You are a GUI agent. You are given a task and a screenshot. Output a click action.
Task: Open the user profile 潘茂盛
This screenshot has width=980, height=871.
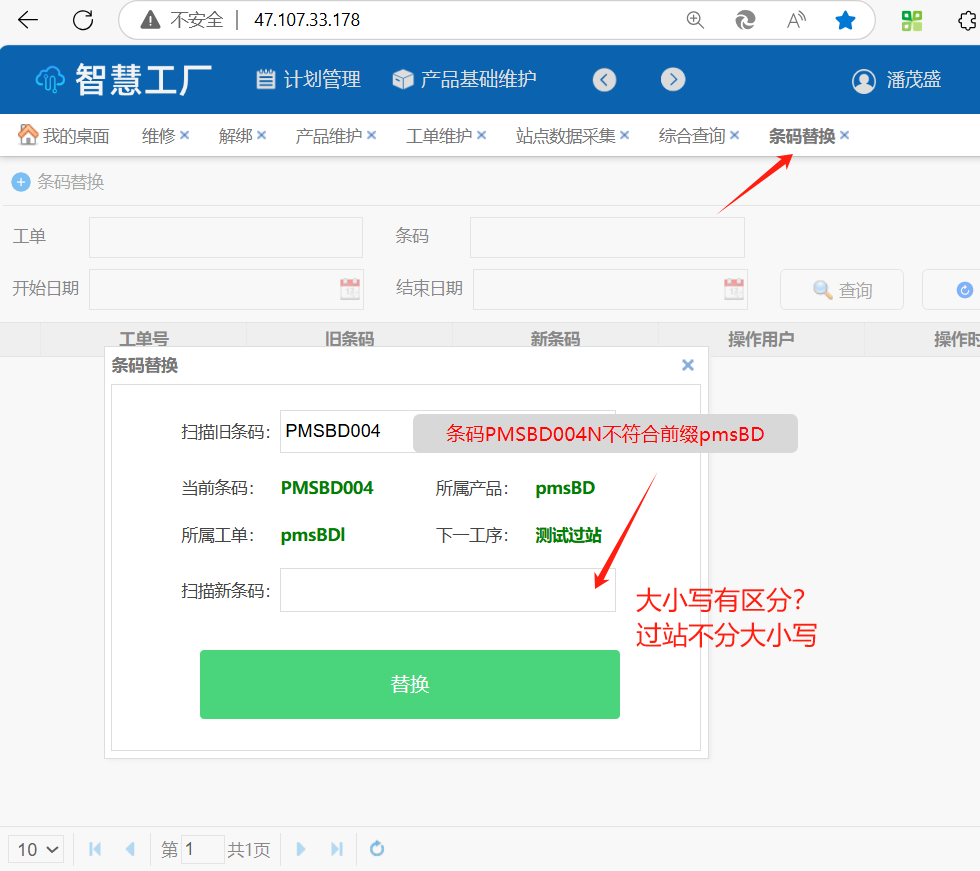[896, 80]
